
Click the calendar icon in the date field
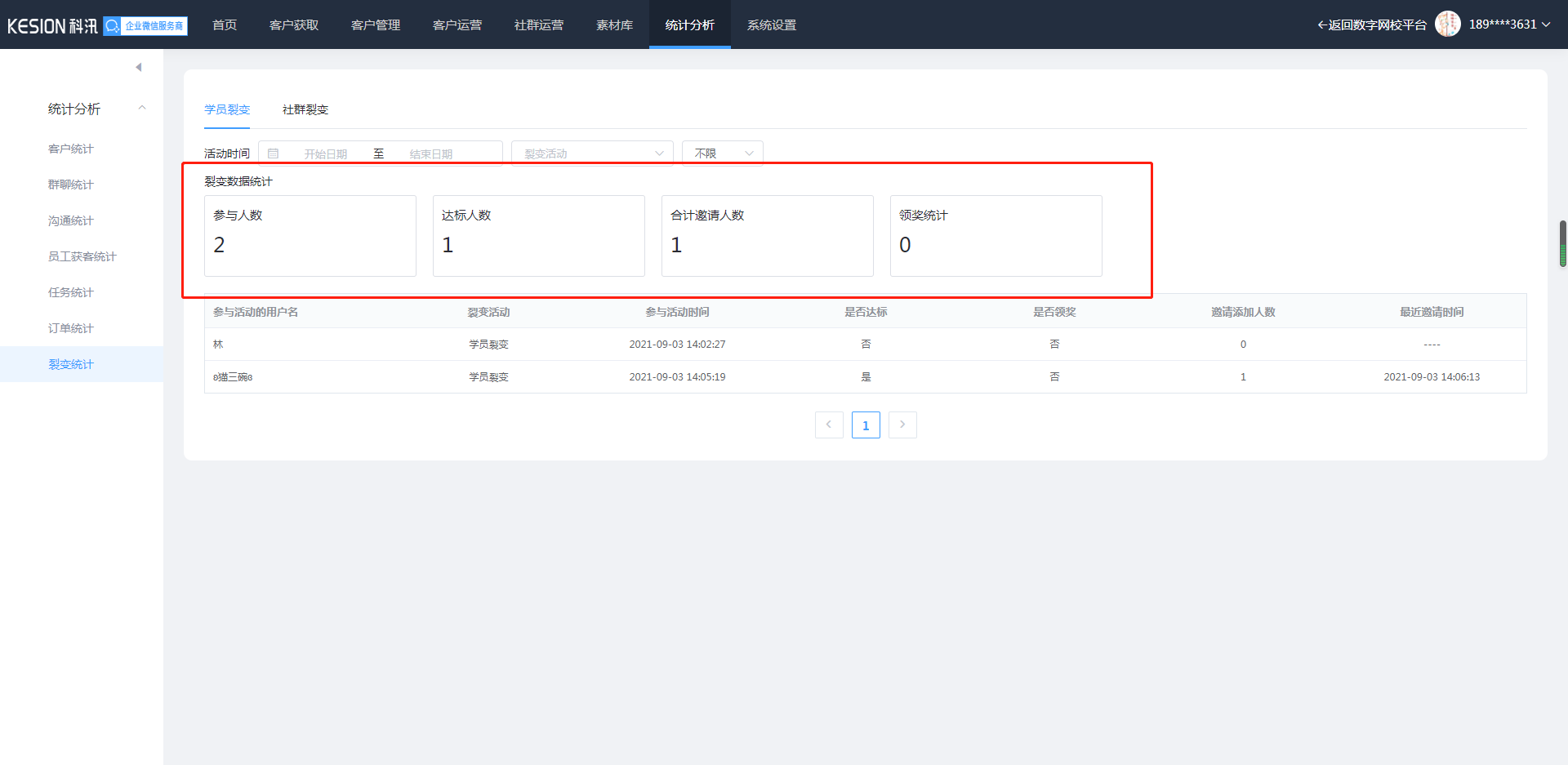tap(274, 153)
